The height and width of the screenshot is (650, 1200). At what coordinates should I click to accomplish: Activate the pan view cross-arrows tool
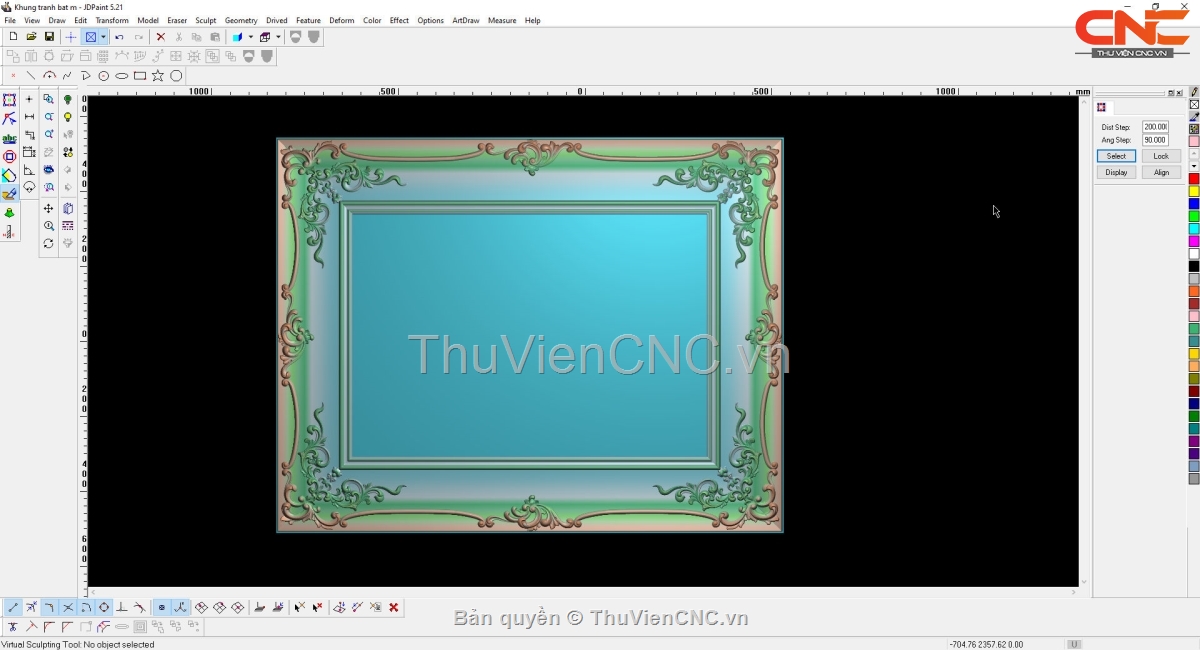pos(48,208)
